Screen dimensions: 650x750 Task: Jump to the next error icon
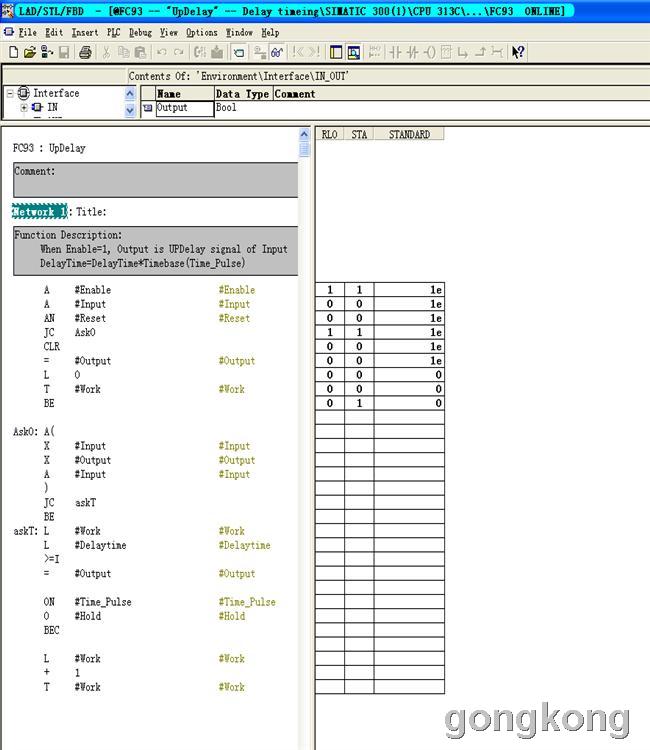tap(314, 52)
